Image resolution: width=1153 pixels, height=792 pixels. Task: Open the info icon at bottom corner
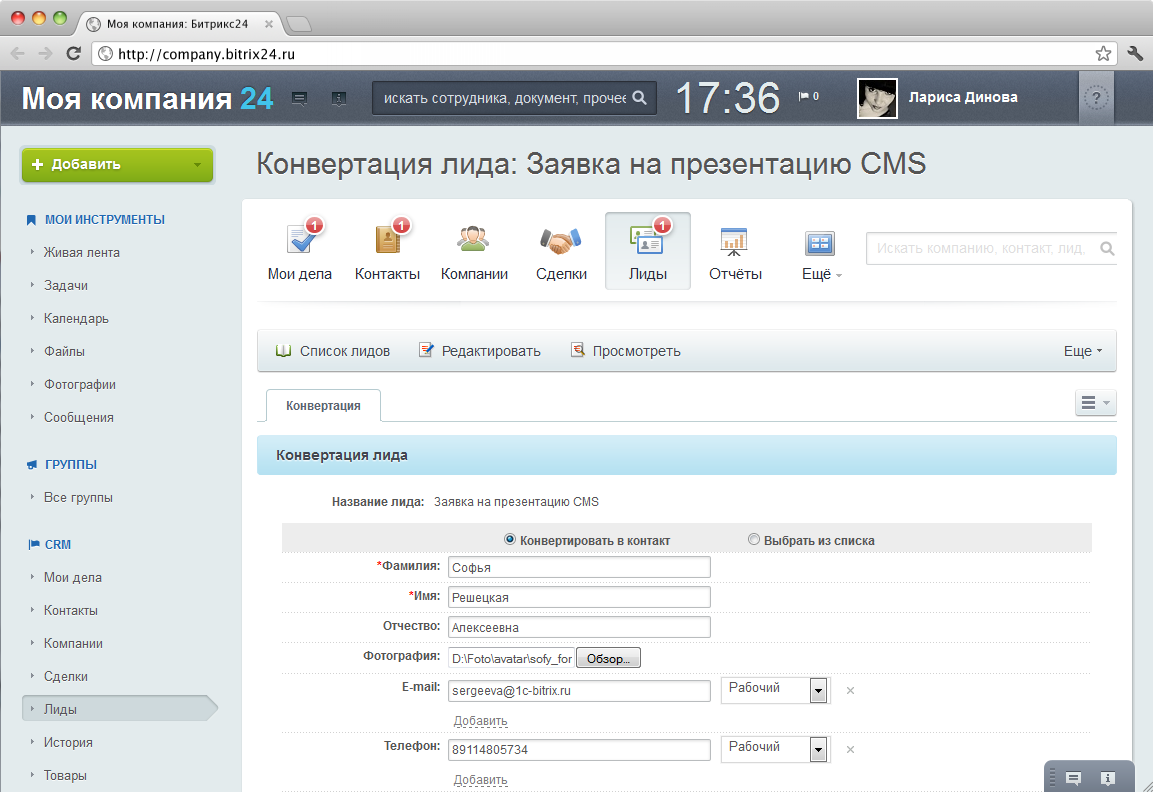coord(1108,778)
